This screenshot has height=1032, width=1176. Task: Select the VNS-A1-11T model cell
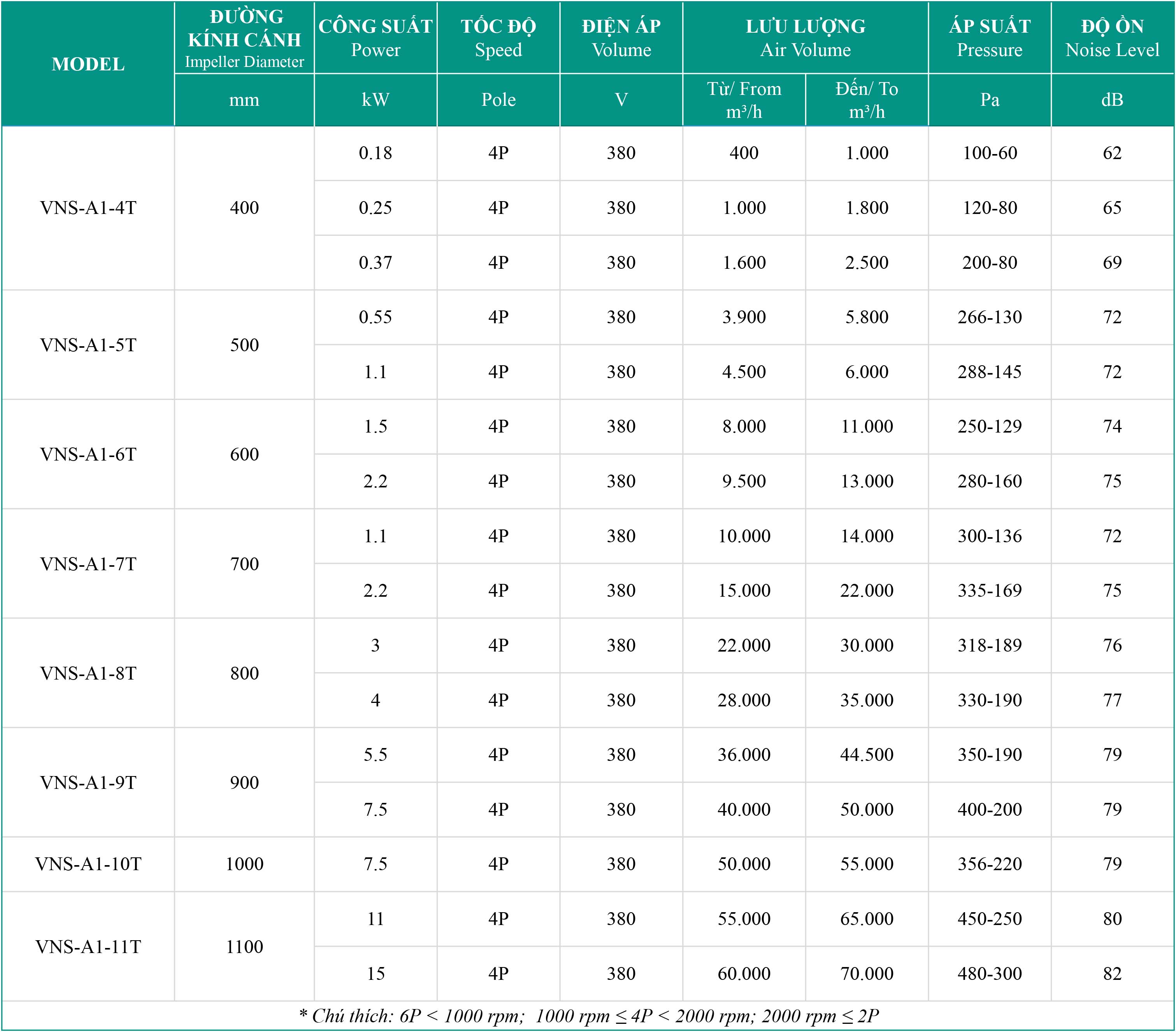pos(88,946)
